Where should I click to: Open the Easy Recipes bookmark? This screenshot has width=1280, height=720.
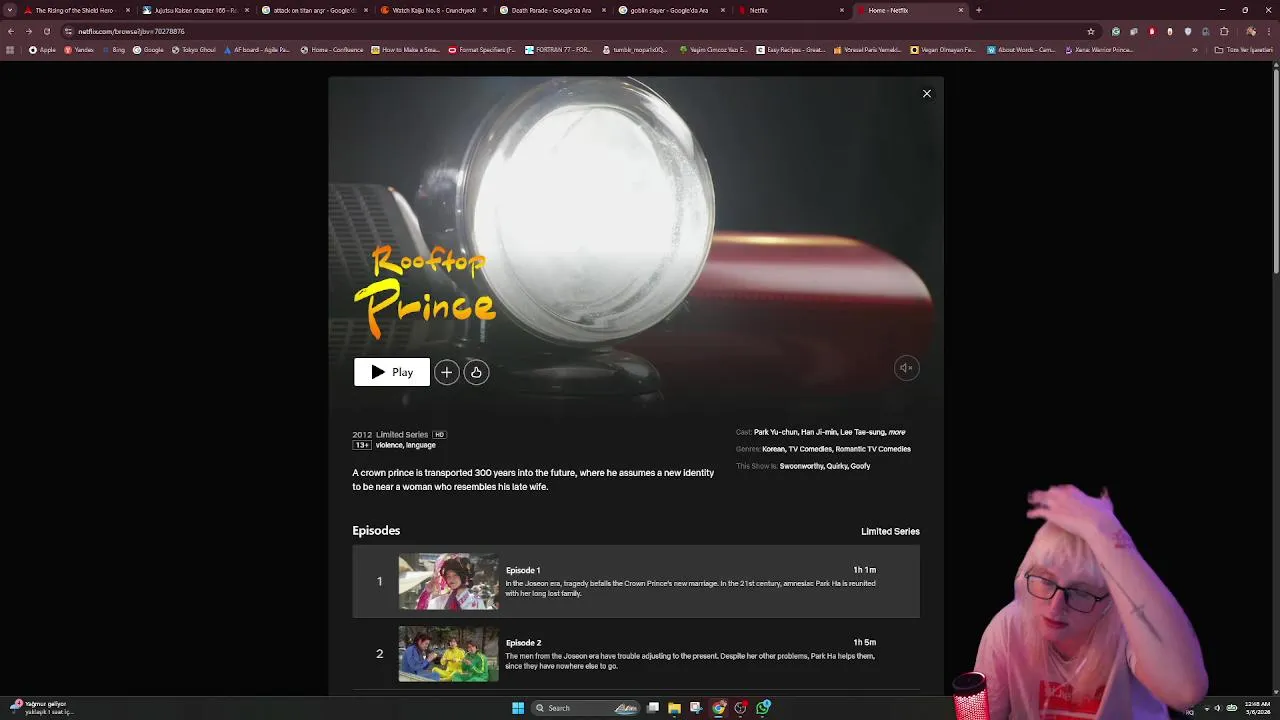click(790, 50)
